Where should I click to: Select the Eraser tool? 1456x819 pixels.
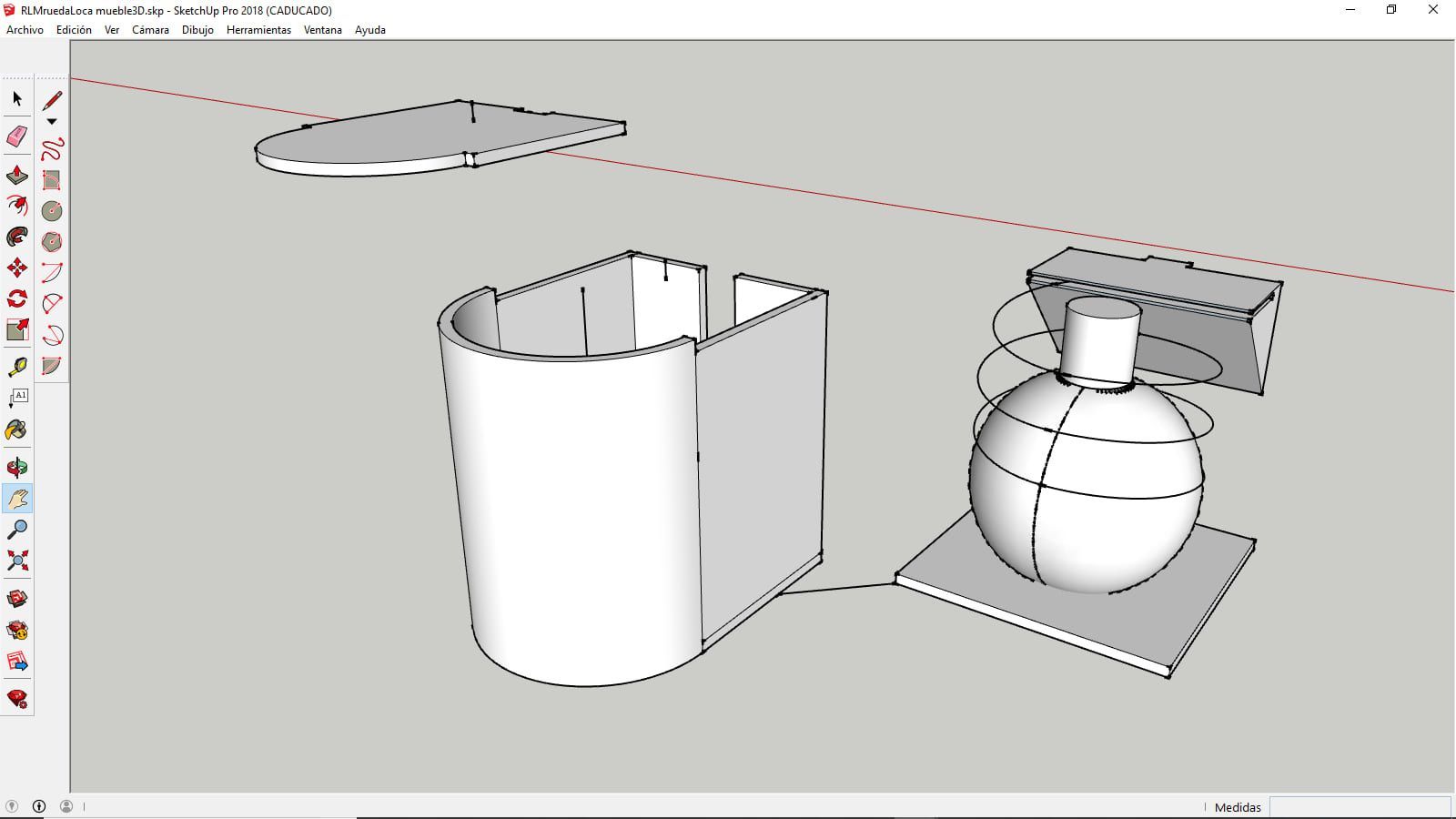[x=17, y=136]
